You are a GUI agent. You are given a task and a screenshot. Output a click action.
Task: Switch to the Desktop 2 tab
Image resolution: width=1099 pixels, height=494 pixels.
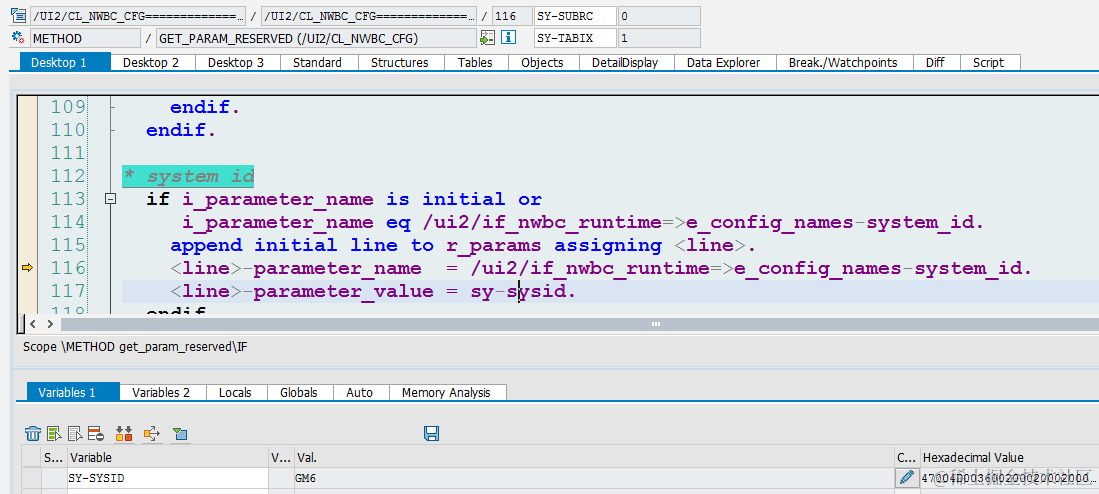coord(151,62)
